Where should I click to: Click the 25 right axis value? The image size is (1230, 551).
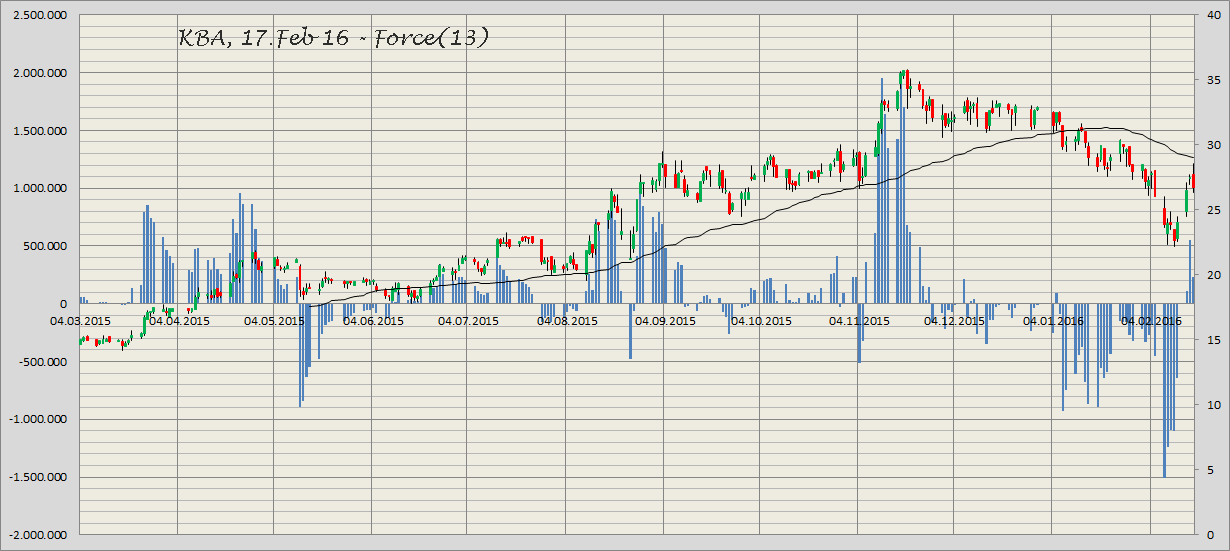point(1211,210)
